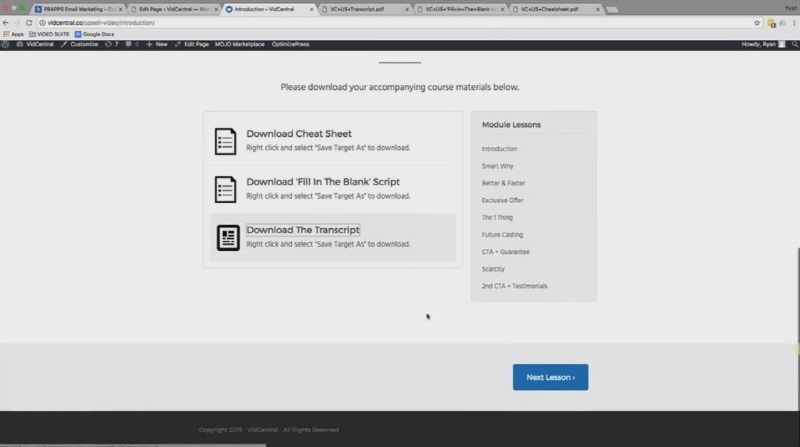Open the comments bubble in admin bar
Image resolution: width=800 pixels, height=447 pixels.
coord(132,44)
